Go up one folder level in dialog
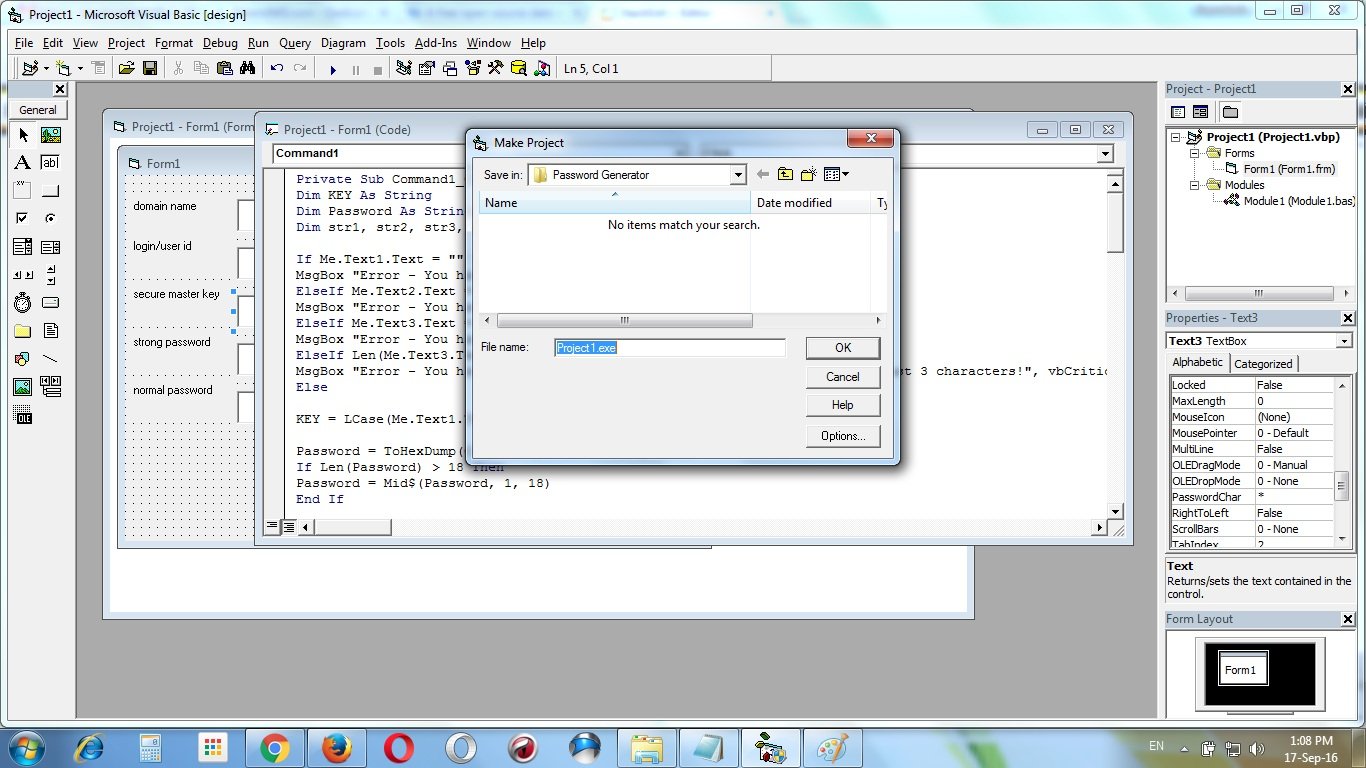Viewport: 1366px width, 768px height. (785, 175)
